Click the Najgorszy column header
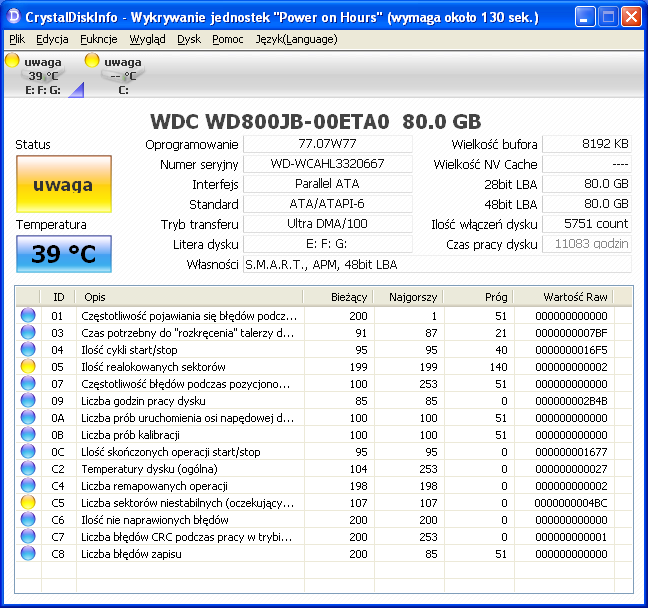Viewport: 648px width, 608px height. 409,297
